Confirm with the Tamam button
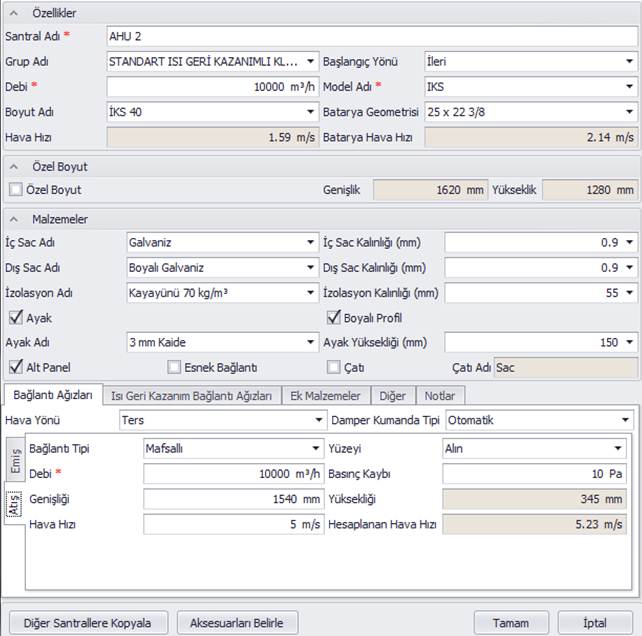The height and width of the screenshot is (636, 642). pyautogui.click(x=511, y=622)
